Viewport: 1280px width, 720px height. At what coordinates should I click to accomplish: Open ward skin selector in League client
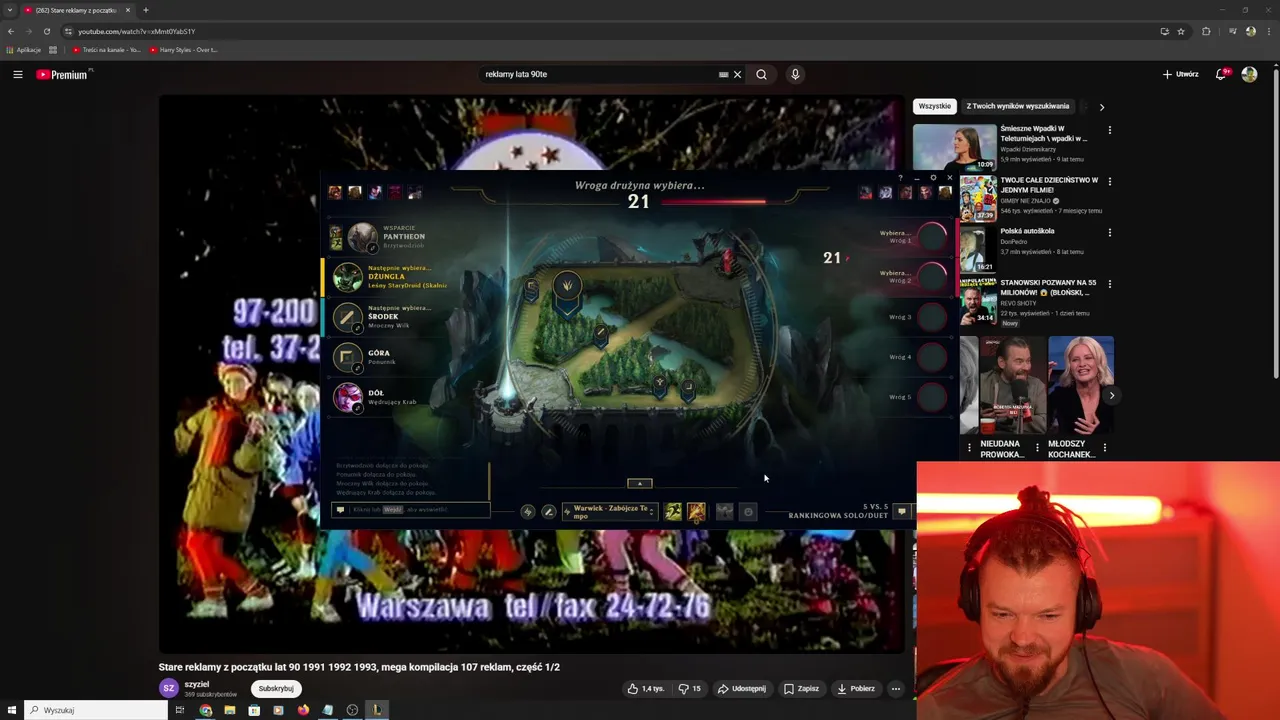click(x=724, y=512)
